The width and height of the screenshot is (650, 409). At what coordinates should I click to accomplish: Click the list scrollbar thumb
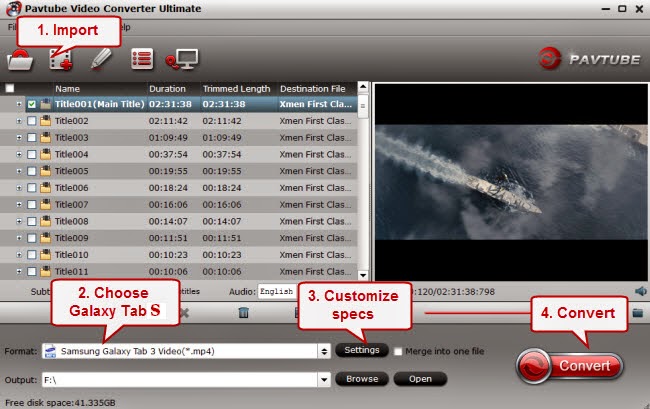(x=363, y=106)
